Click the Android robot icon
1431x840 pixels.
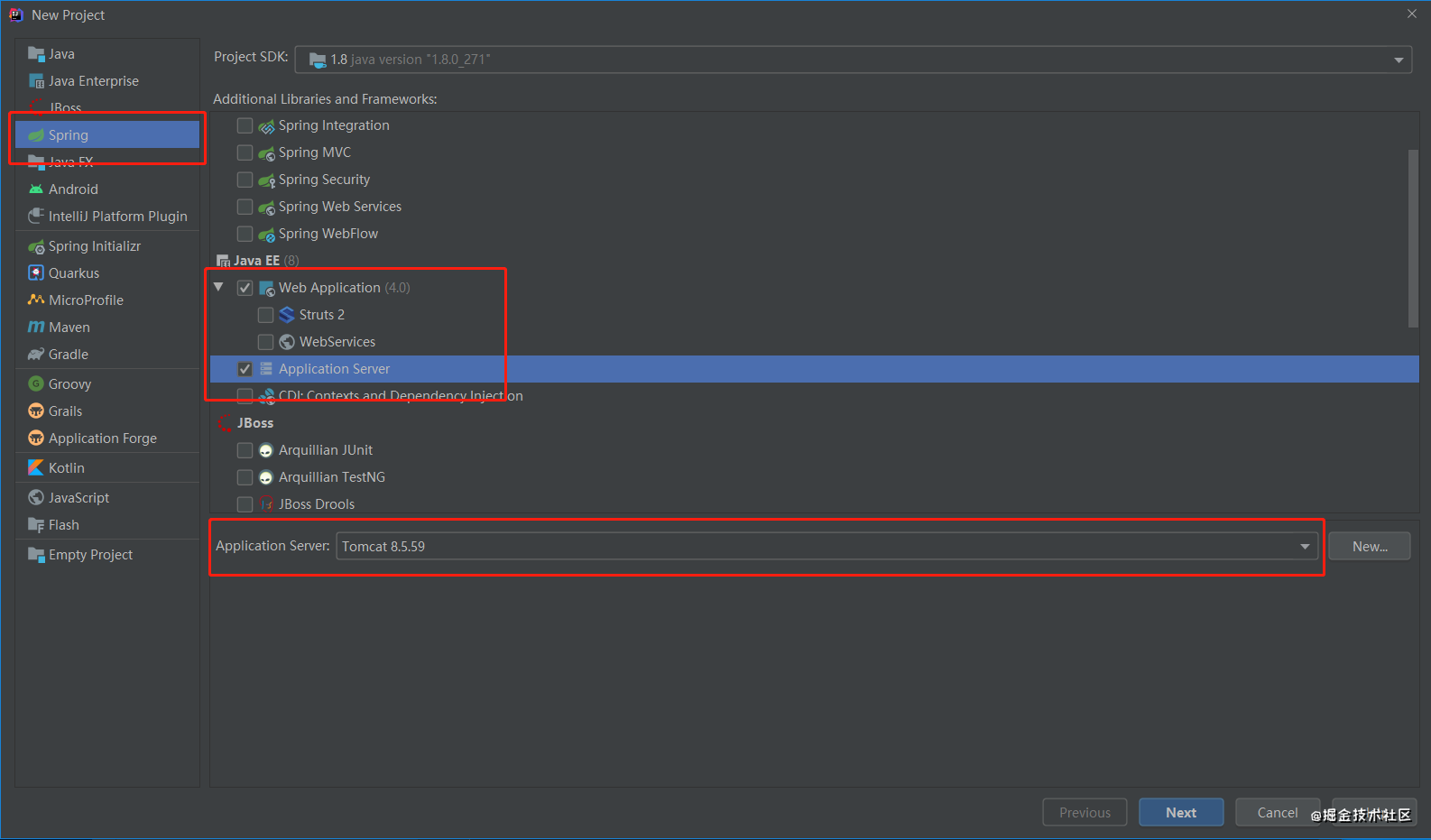(36, 189)
